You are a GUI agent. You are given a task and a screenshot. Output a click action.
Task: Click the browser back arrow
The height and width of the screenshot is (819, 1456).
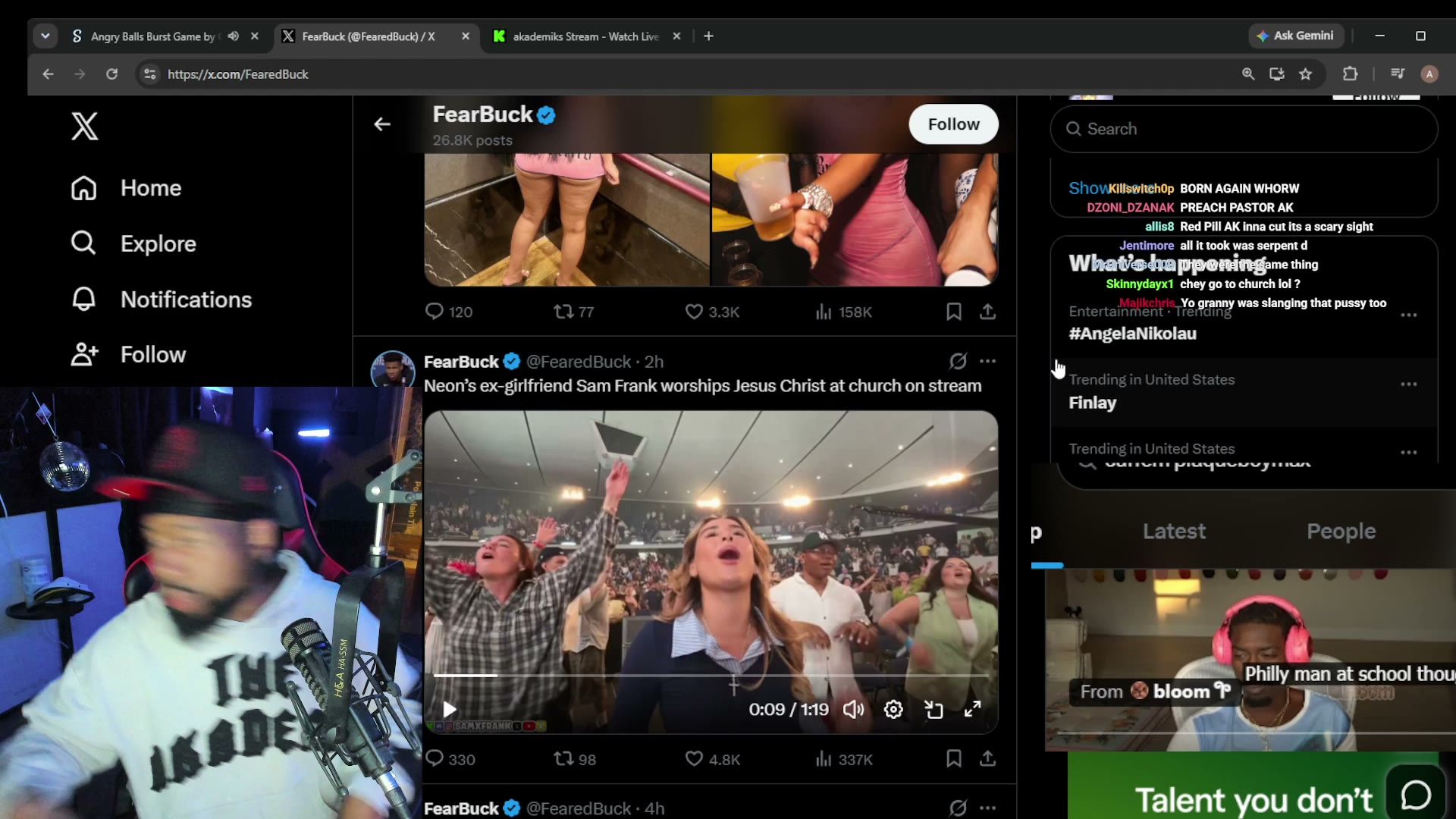pyautogui.click(x=48, y=74)
